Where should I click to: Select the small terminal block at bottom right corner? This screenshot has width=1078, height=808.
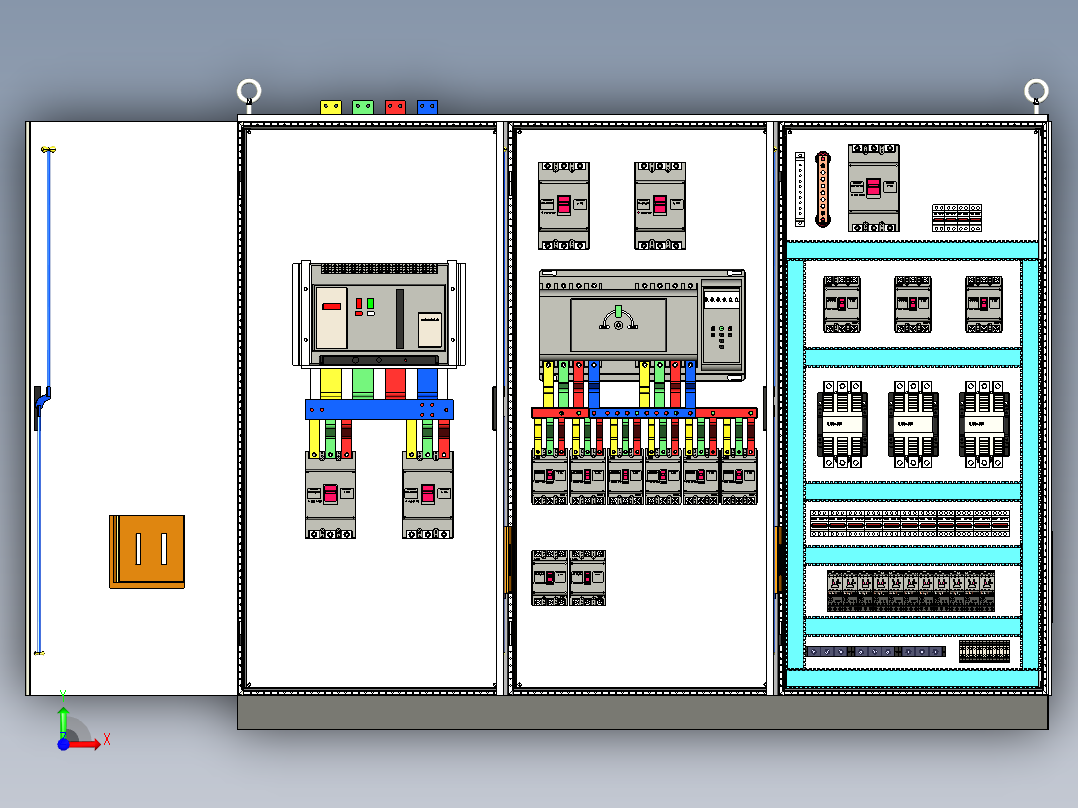point(984,651)
